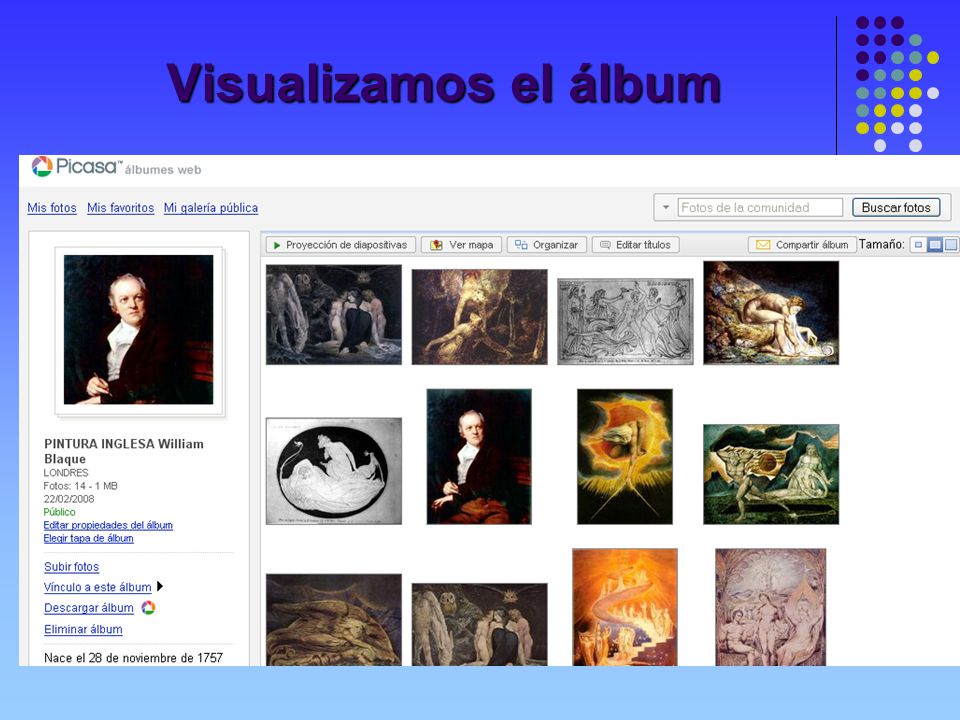Open third-row thumbnail with owl and women
The height and width of the screenshot is (720, 960).
tap(479, 624)
